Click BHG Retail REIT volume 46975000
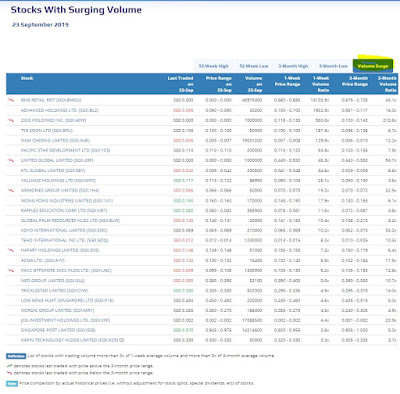This screenshot has width=400, height=394. (252, 100)
